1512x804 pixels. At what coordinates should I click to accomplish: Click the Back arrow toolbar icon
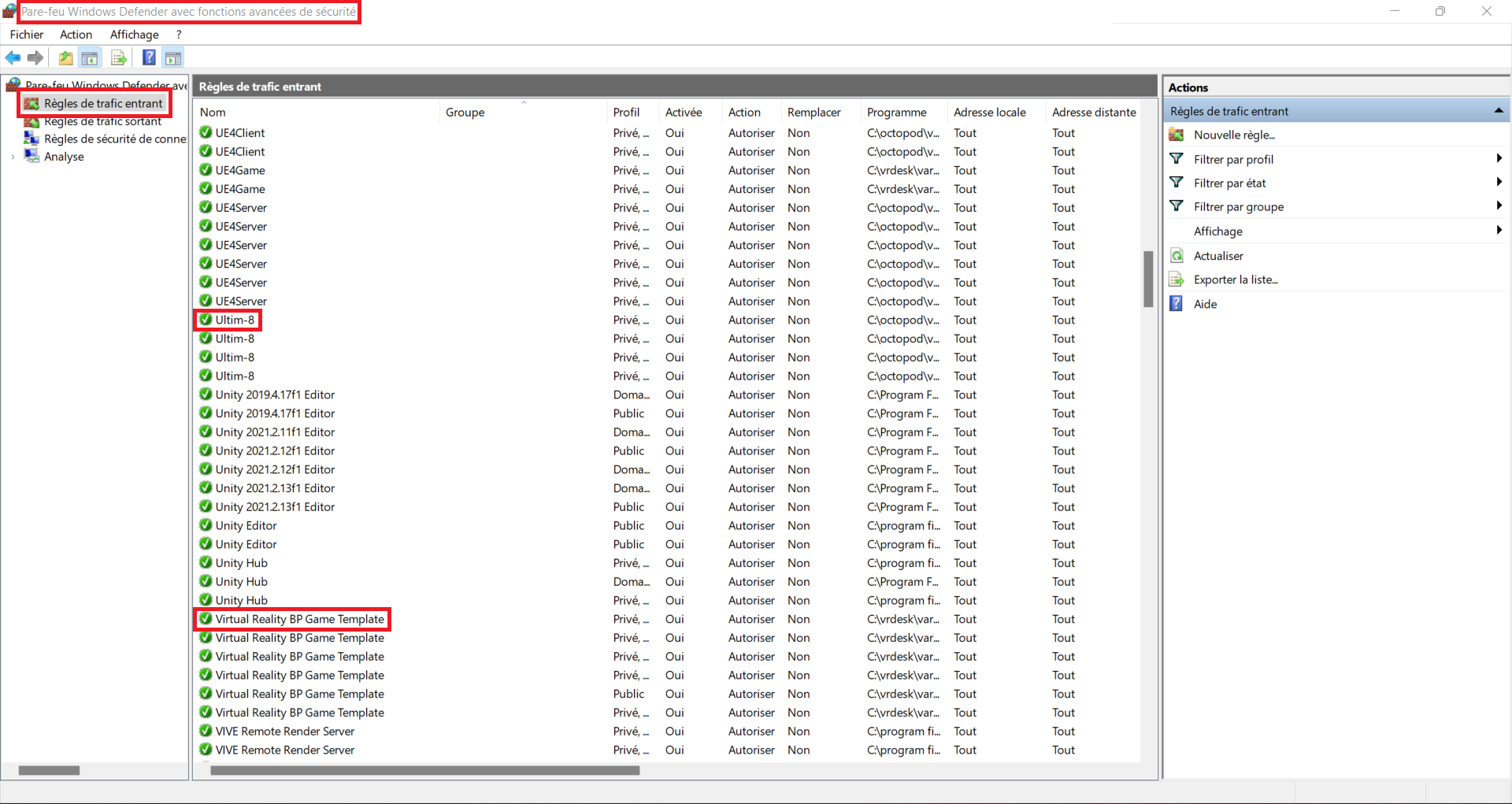pyautogui.click(x=13, y=57)
